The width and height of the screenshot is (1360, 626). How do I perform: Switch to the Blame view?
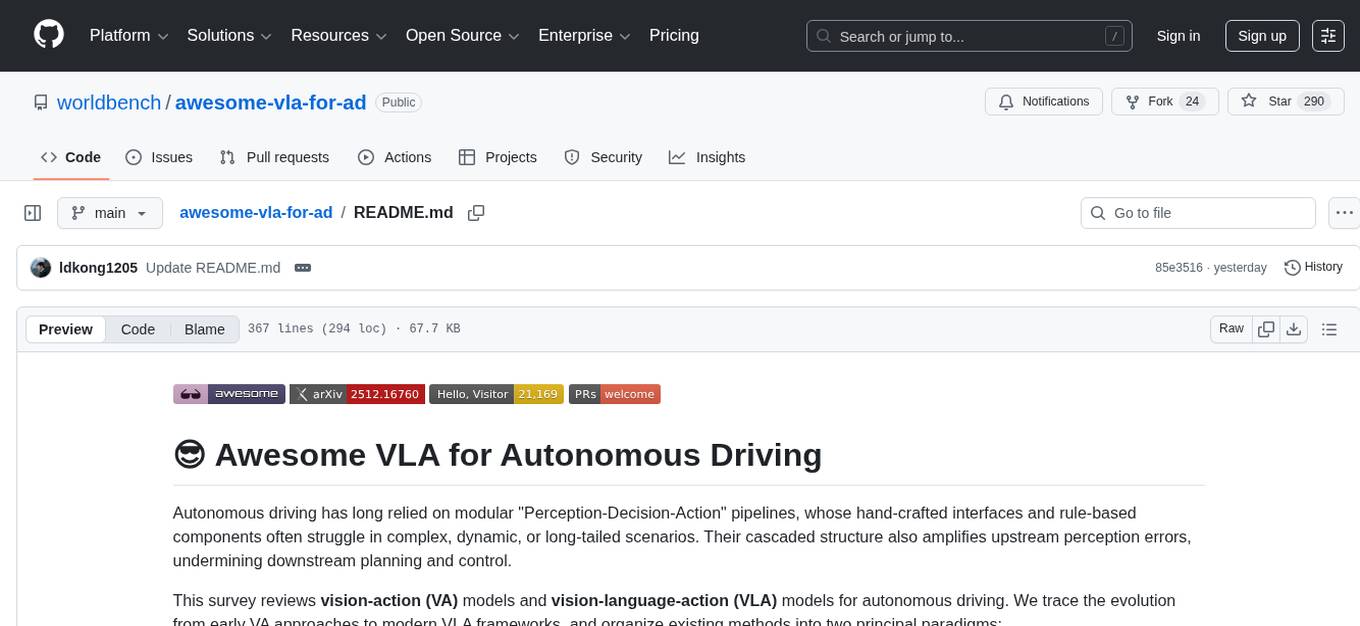[204, 329]
